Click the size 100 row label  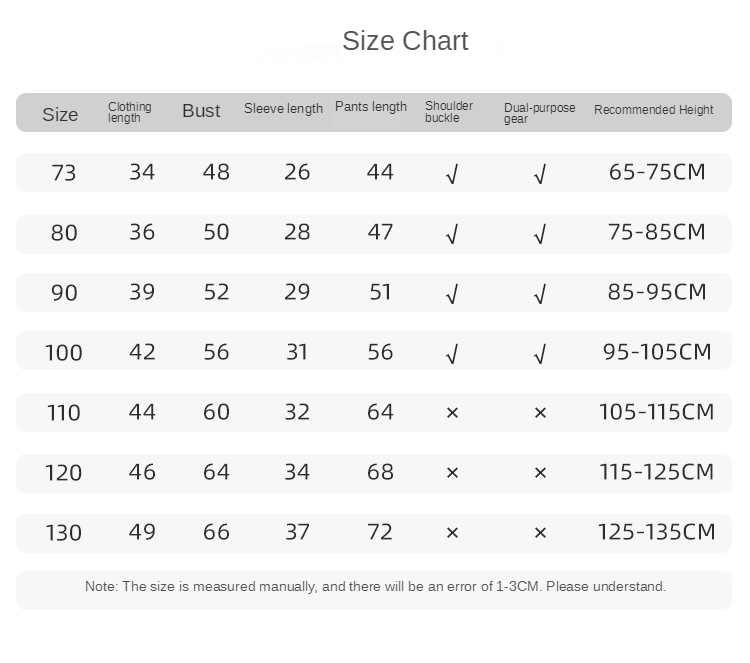click(x=64, y=353)
